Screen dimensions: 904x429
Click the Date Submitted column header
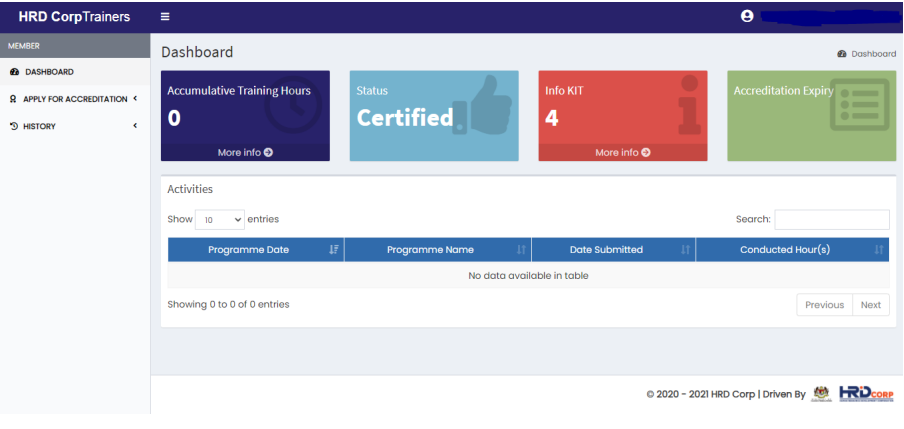[613, 250]
